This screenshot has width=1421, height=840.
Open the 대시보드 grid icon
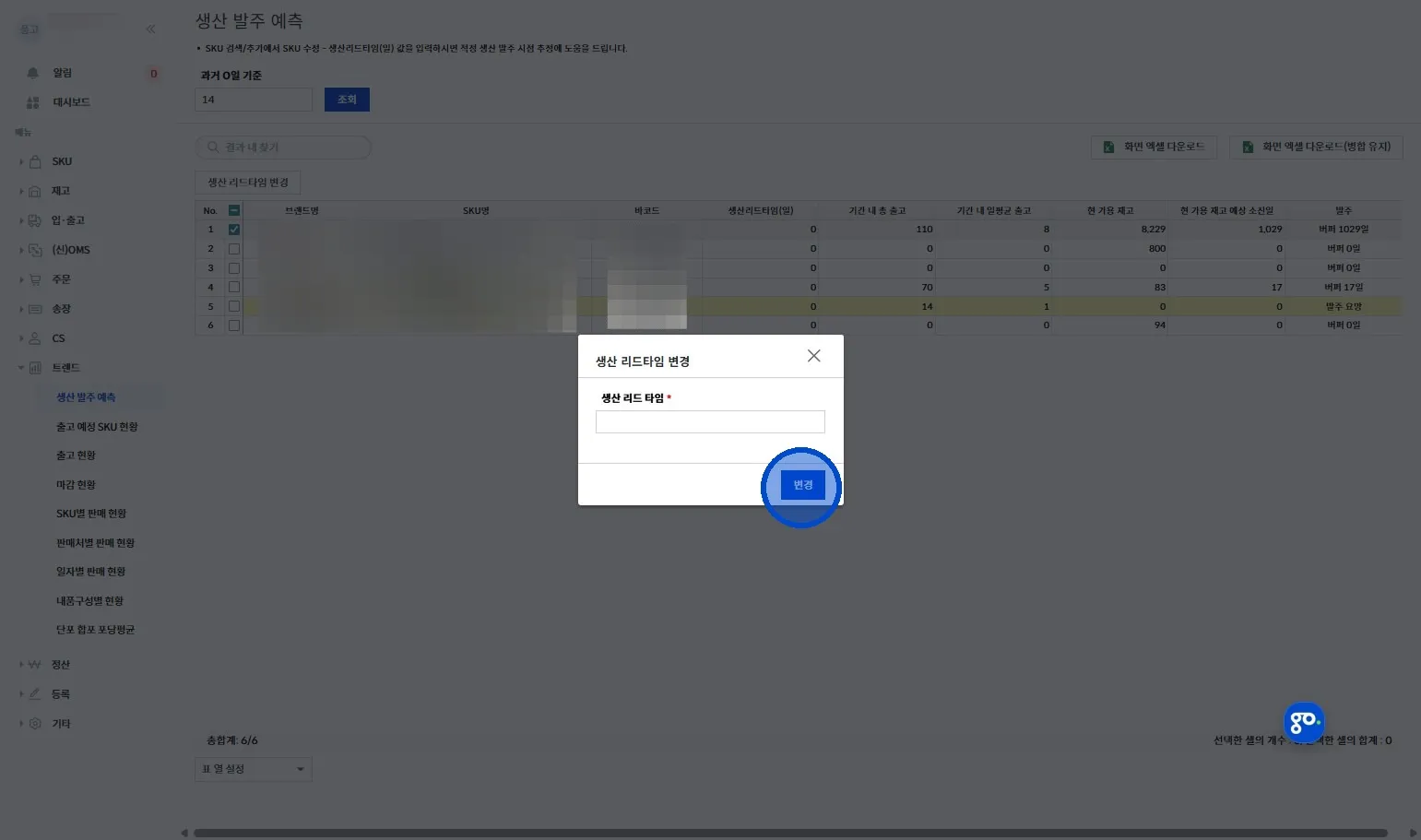[x=33, y=102]
